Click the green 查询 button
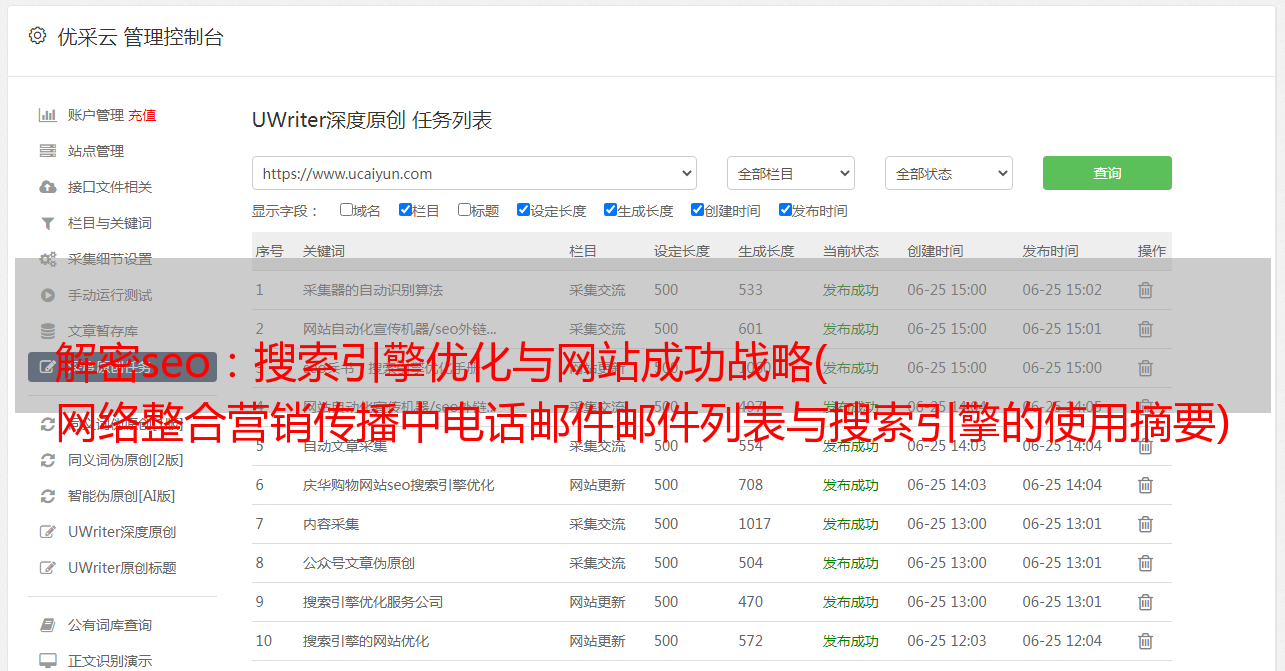 (x=1107, y=173)
